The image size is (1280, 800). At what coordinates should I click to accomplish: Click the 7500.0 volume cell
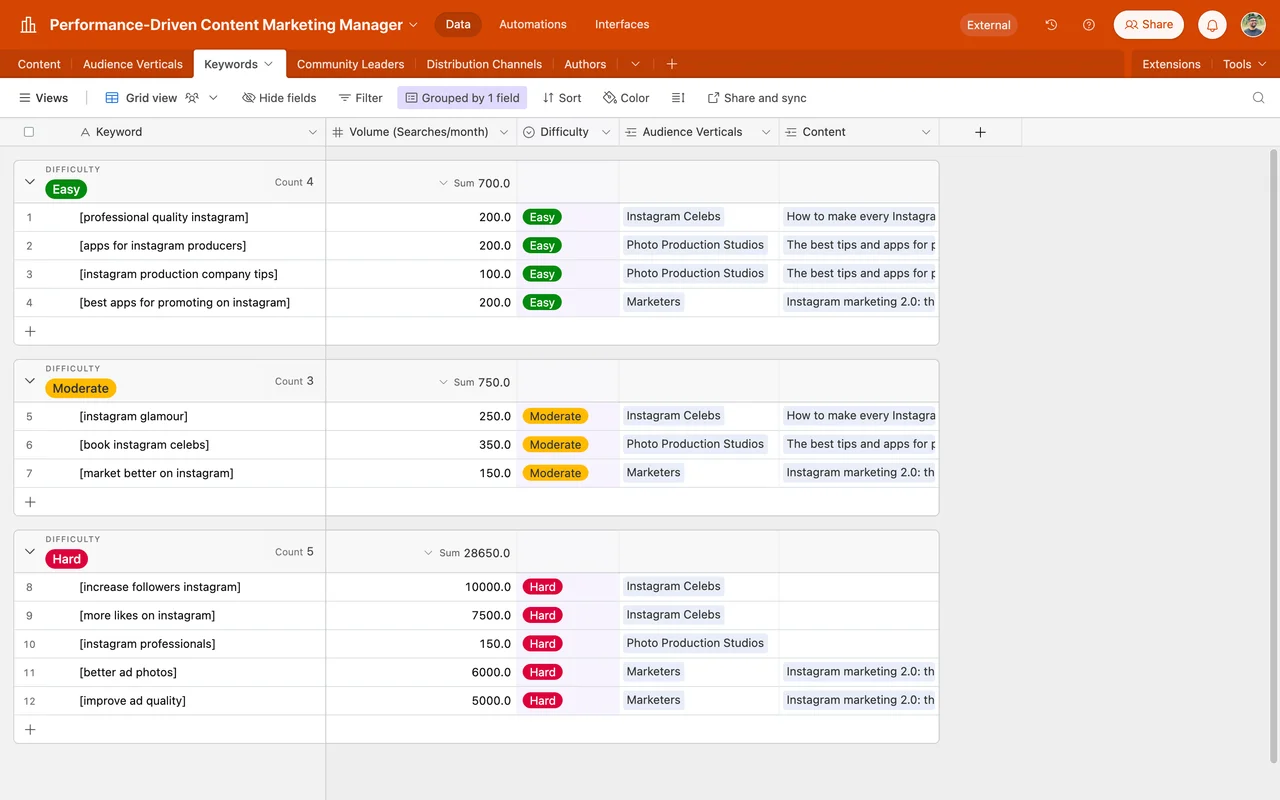[x=421, y=615]
